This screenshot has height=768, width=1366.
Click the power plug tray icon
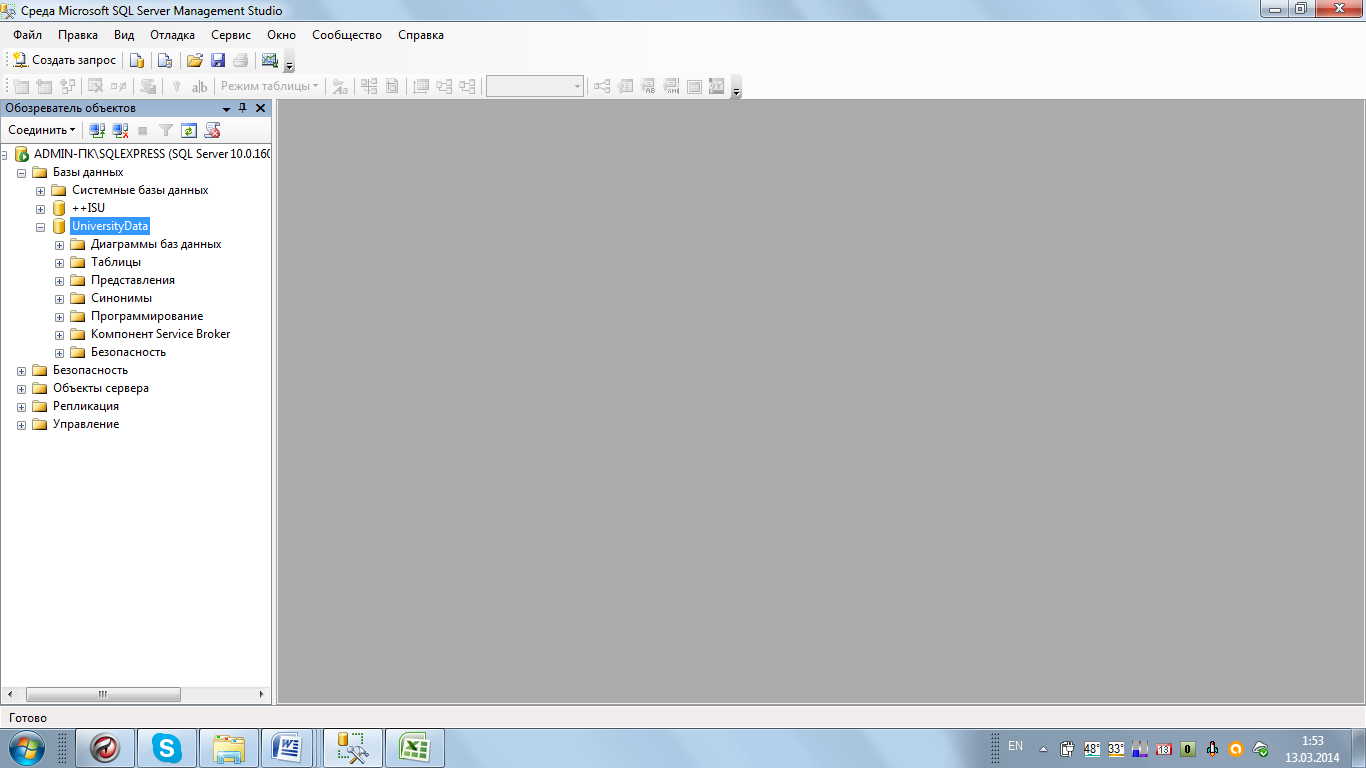tap(1067, 748)
